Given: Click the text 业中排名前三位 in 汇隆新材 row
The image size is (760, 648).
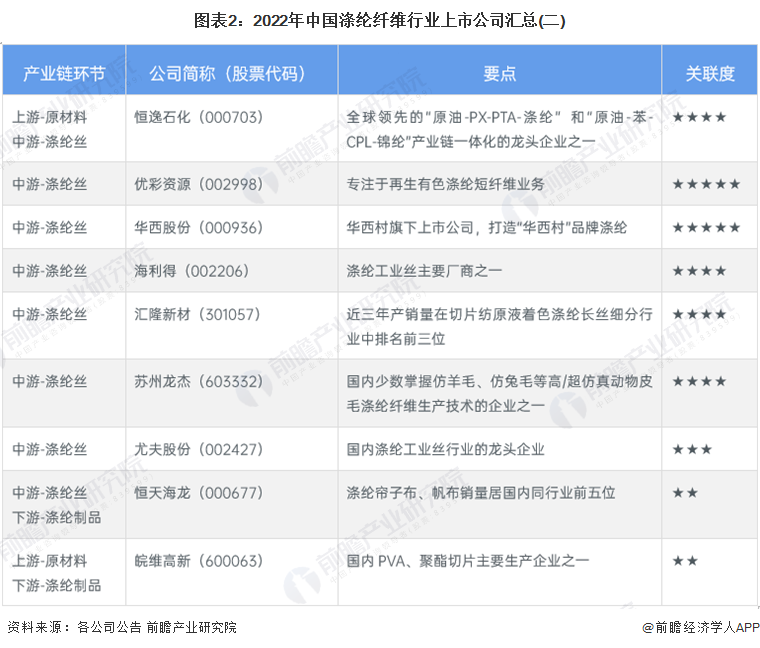Looking at the screenshot, I should click(x=396, y=339).
